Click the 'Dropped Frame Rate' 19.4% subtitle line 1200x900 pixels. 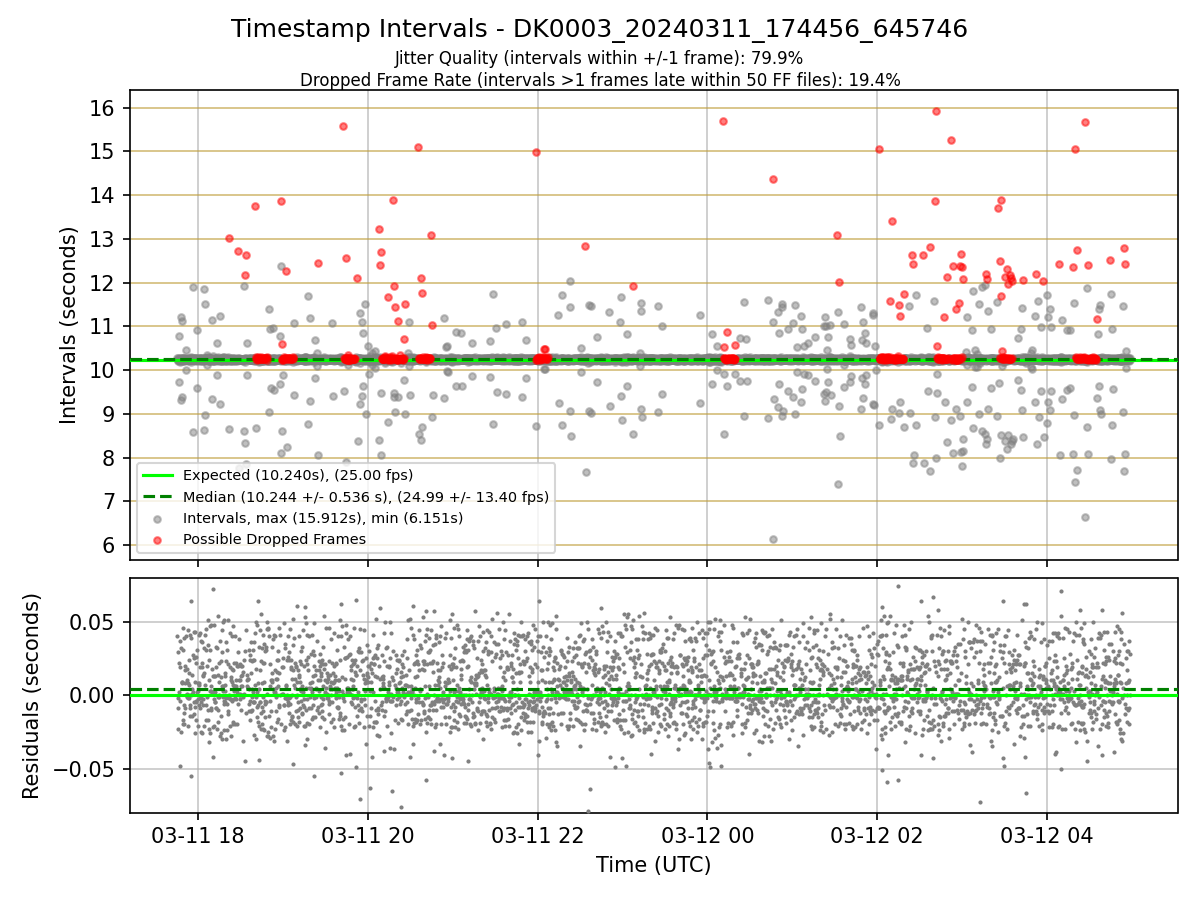tap(600, 80)
